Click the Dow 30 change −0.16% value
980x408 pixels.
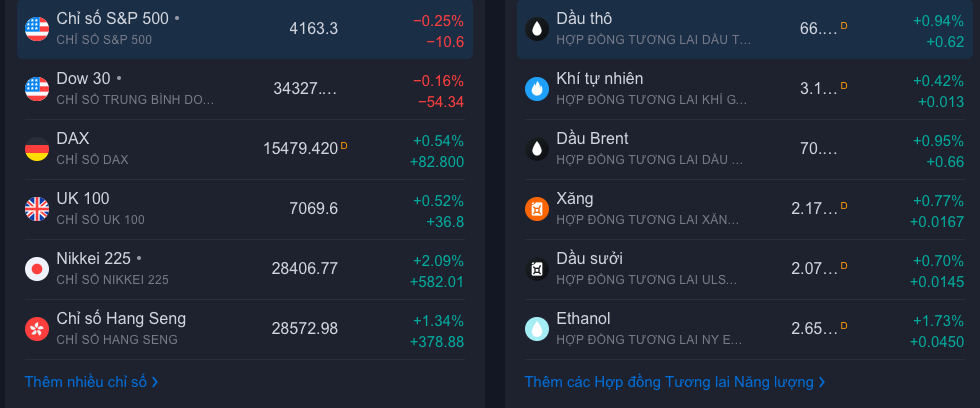438,81
